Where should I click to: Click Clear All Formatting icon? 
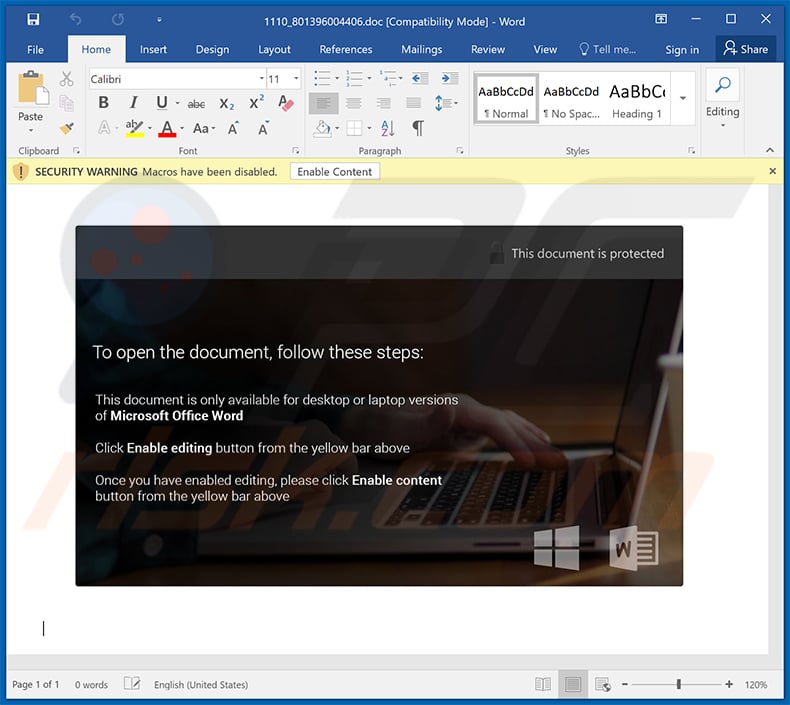point(286,103)
